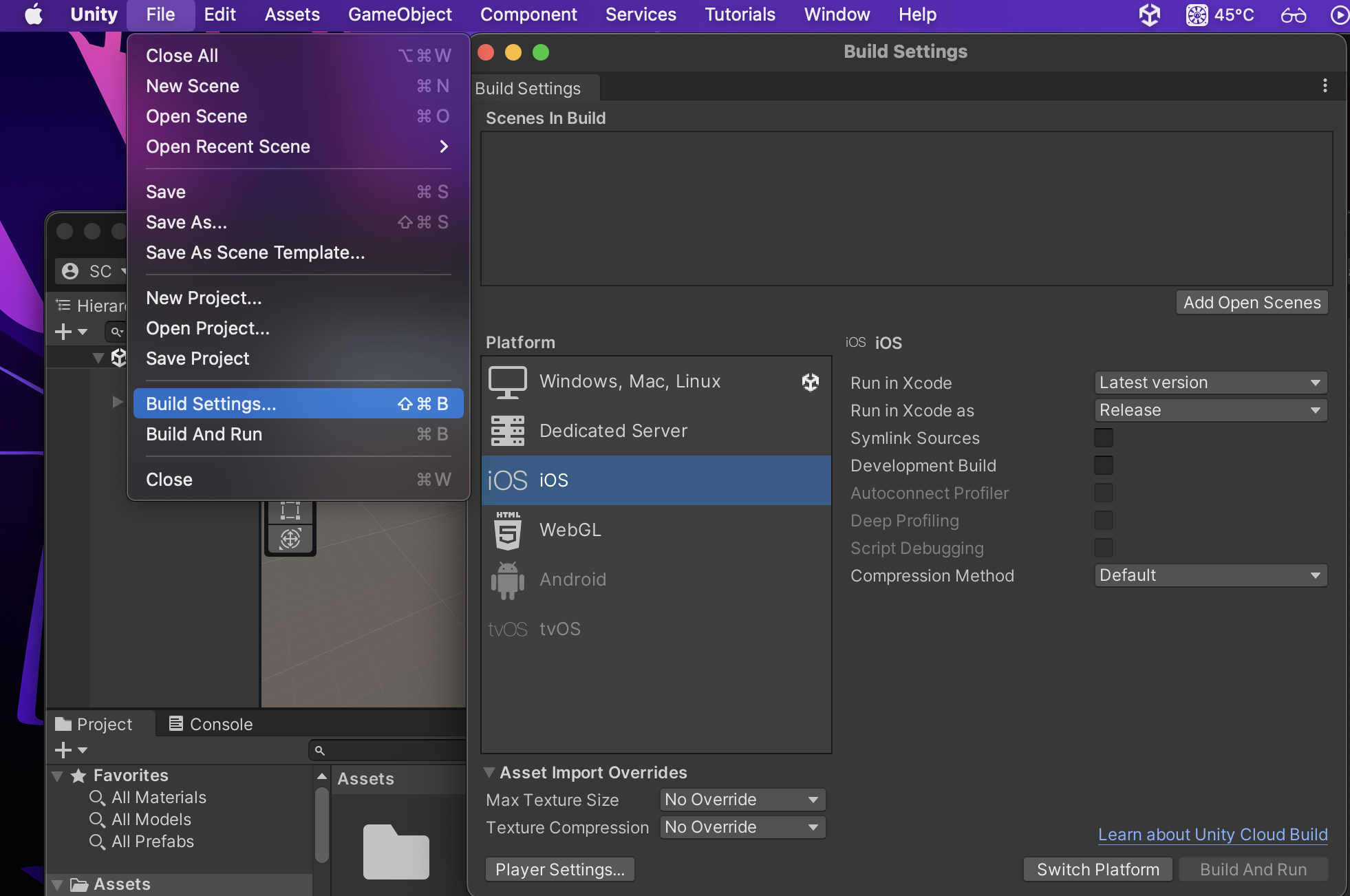Select Android platform
The height and width of the screenshot is (896, 1350).
pos(656,579)
